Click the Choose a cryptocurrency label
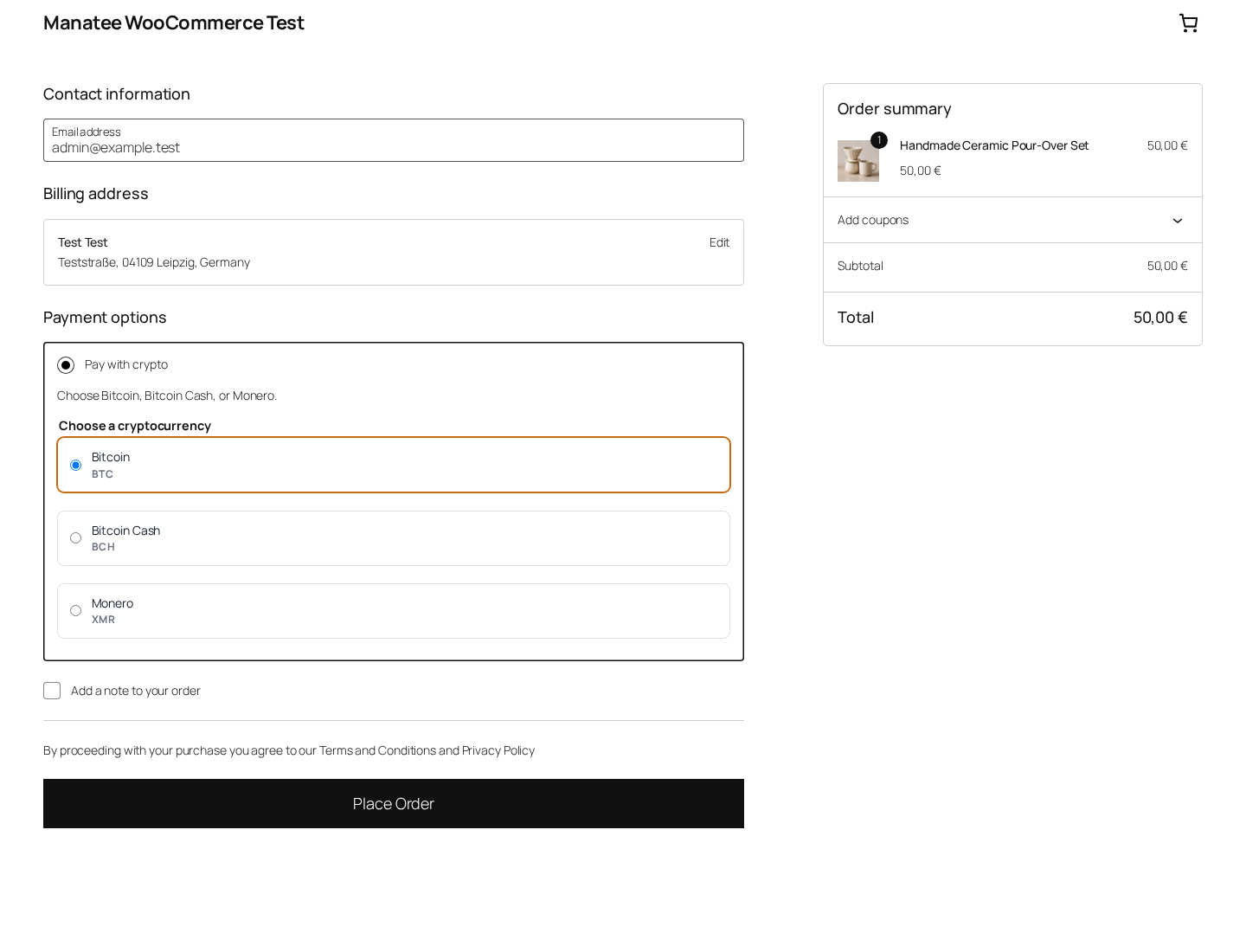Screen dimensions: 1246x952 [135, 426]
